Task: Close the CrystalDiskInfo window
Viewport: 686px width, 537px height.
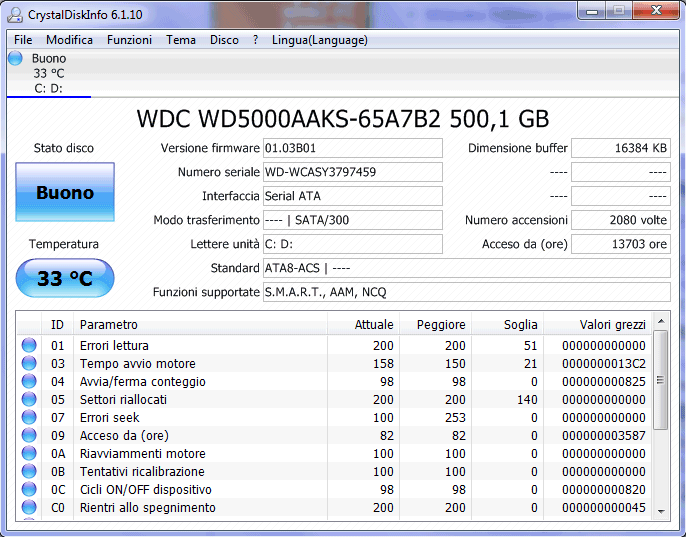Action: 657,11
